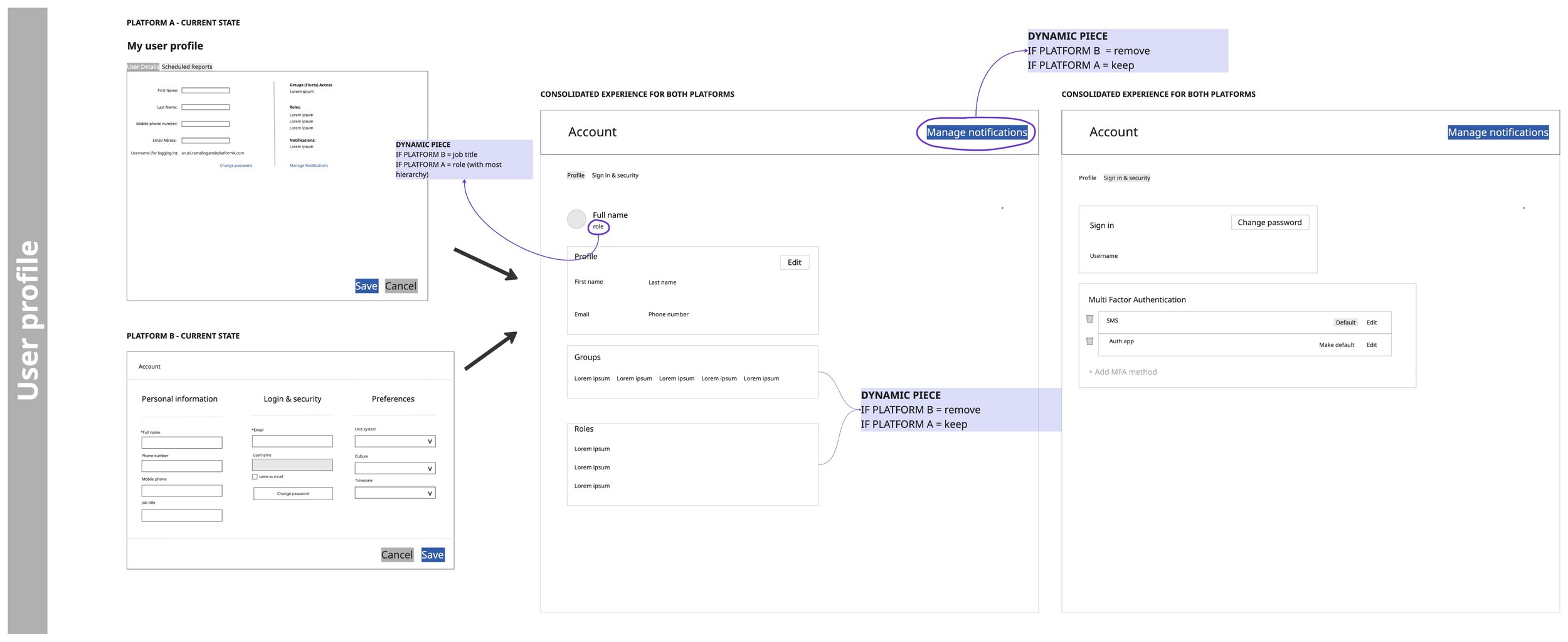This screenshot has height=642, width=1568.
Task: Click the 'Groups' card heading
Action: click(587, 357)
